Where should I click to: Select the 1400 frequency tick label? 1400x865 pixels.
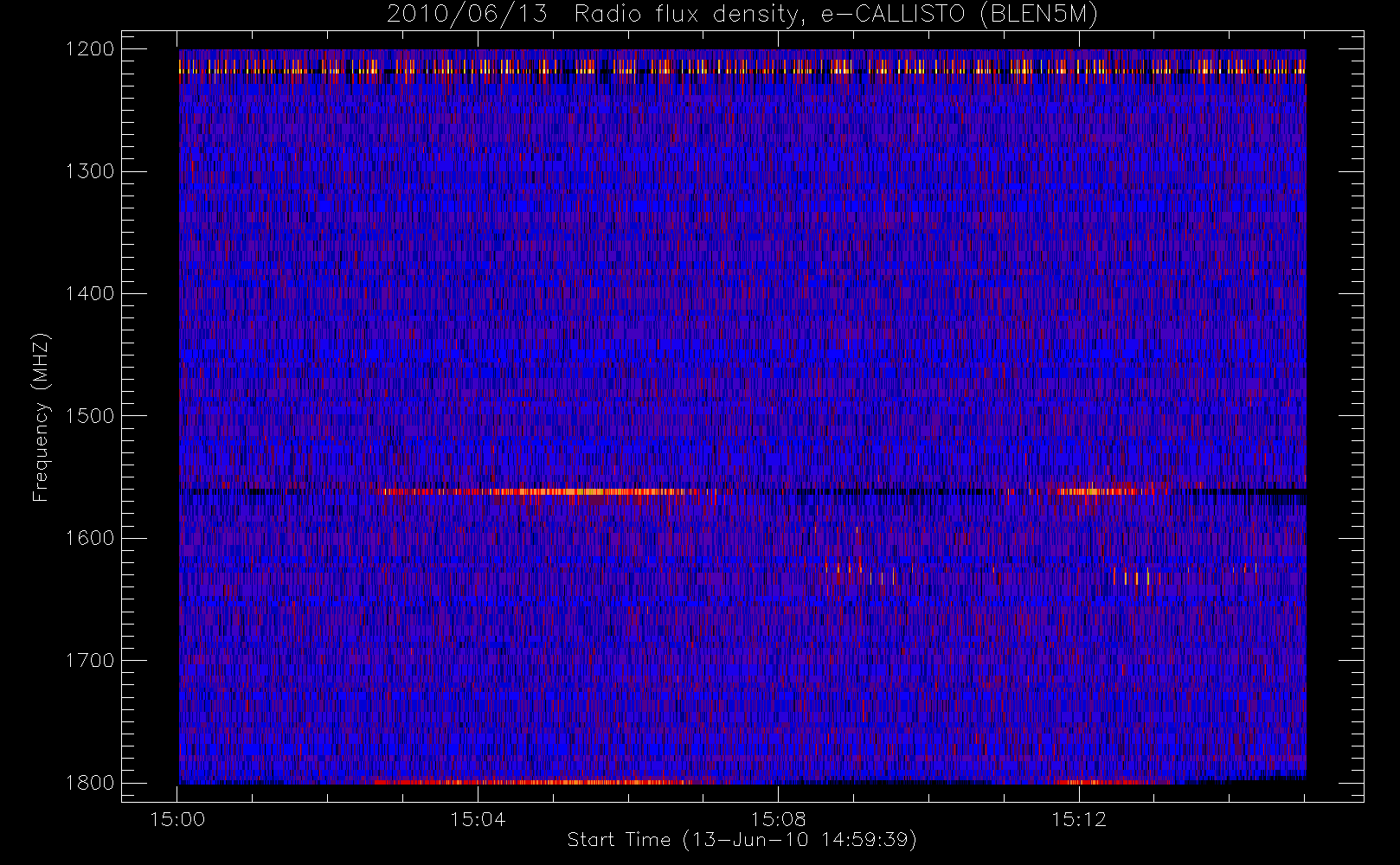click(90, 294)
